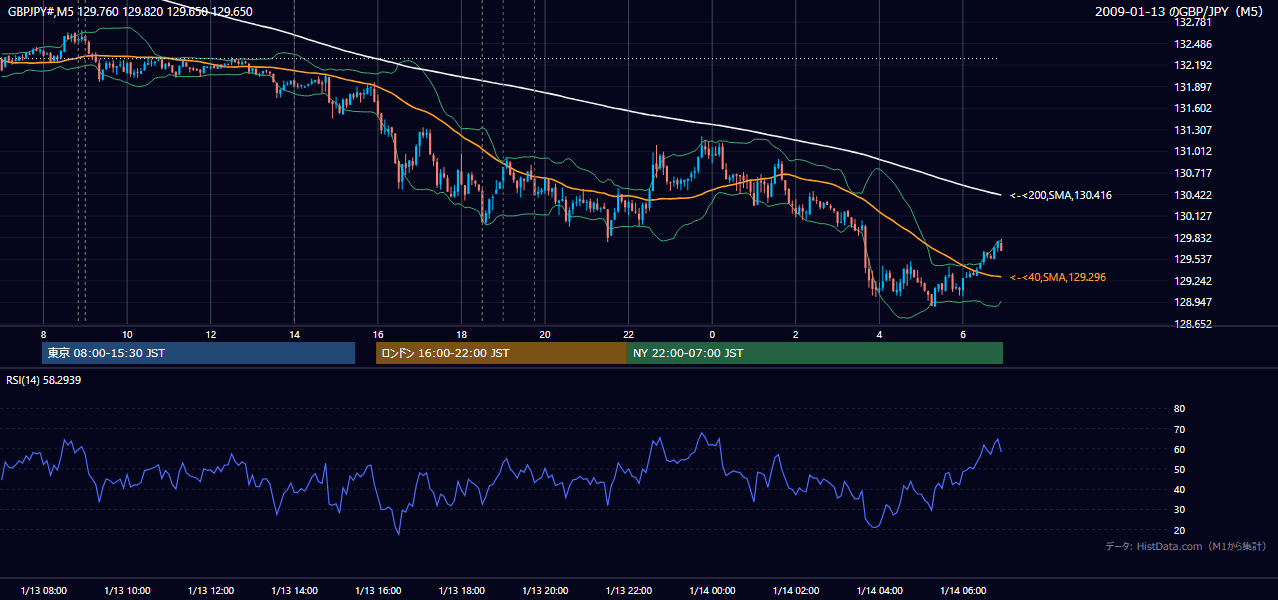The height and width of the screenshot is (600, 1278).
Task: Click price axis label 132.192
Action: (1192, 65)
